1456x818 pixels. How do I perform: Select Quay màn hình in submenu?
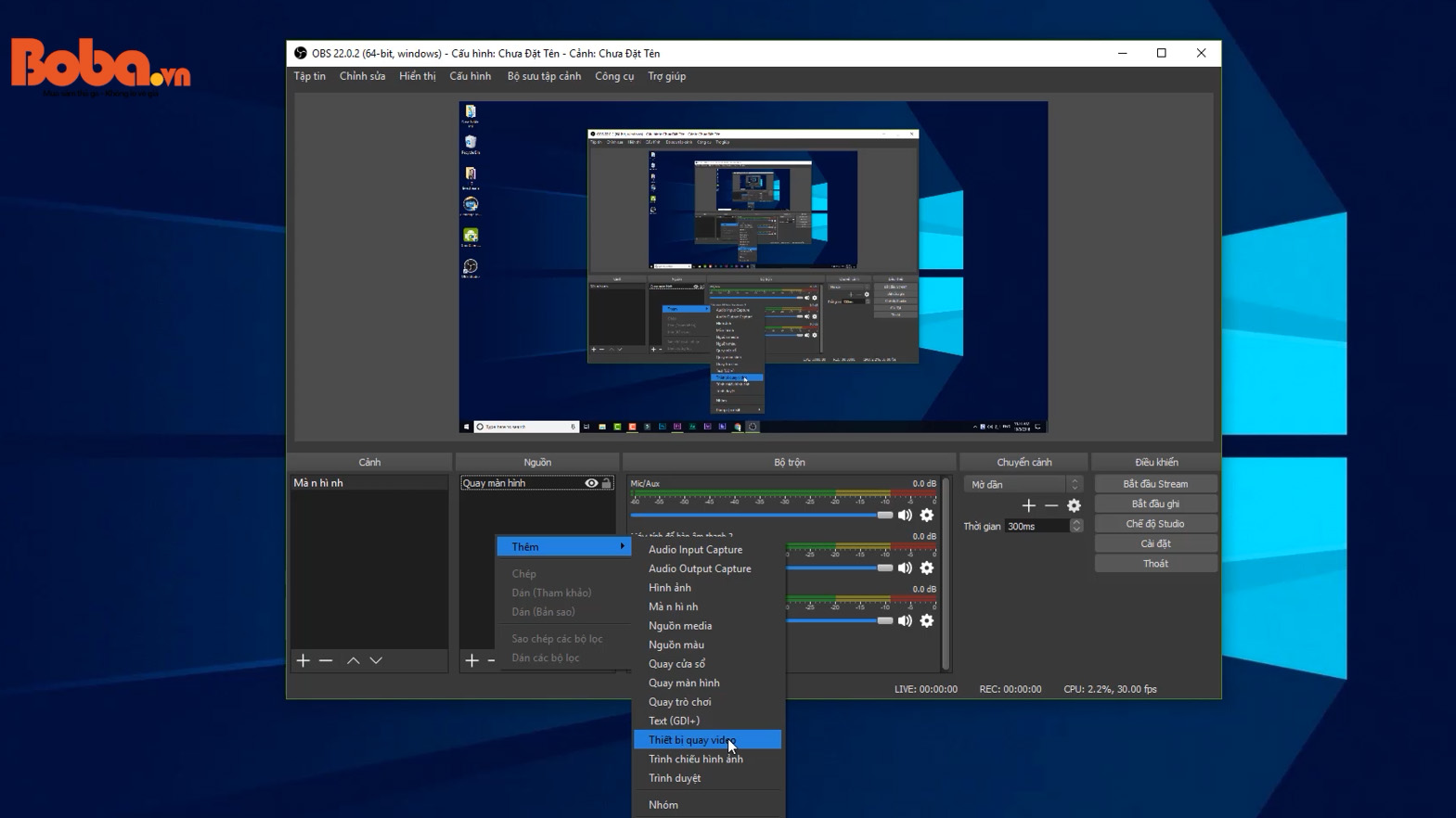click(707, 683)
